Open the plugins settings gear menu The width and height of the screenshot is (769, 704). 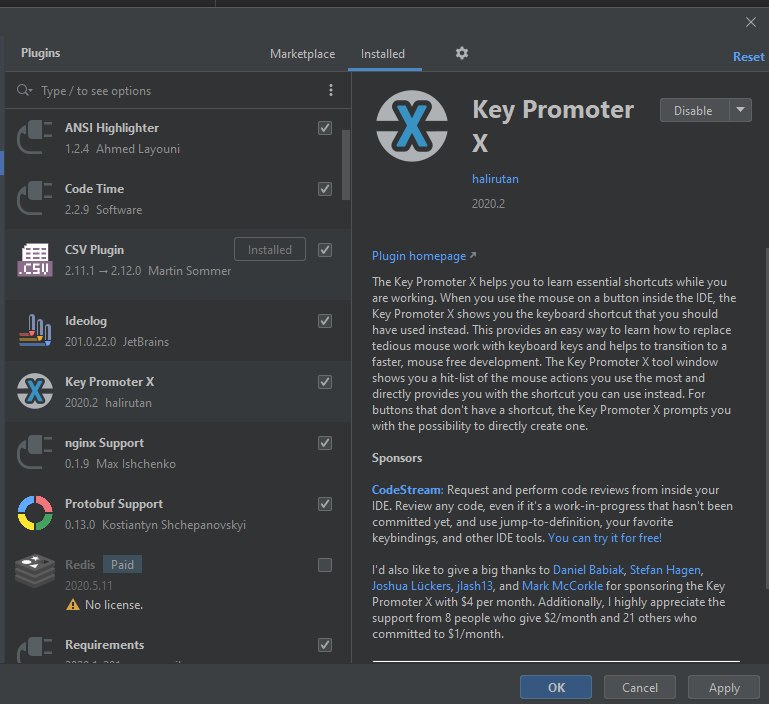point(461,53)
